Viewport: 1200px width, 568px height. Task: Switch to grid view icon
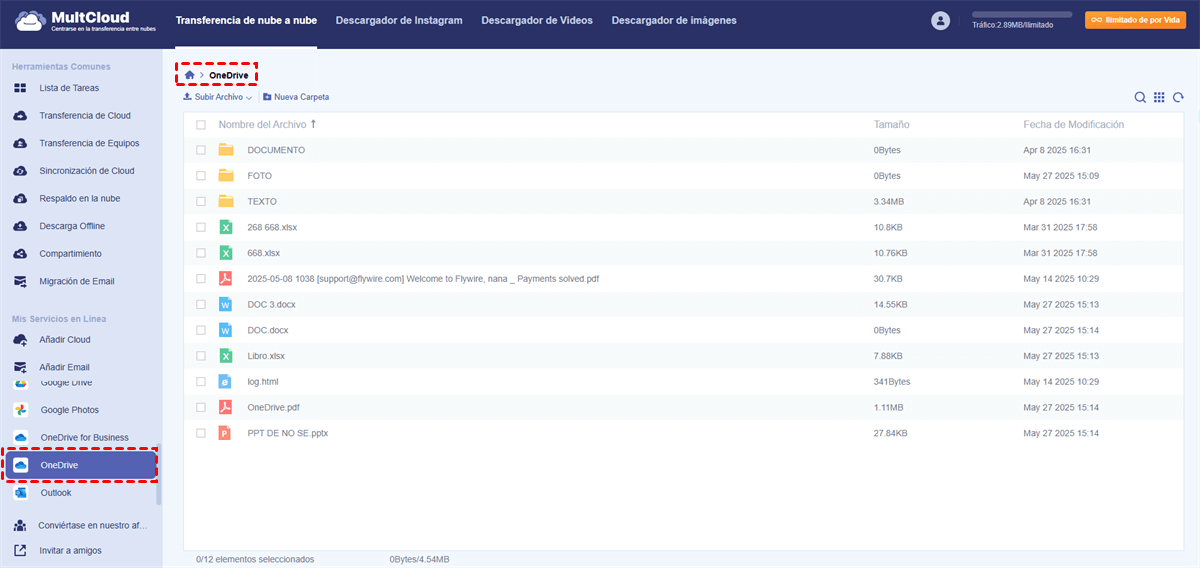coord(1159,97)
